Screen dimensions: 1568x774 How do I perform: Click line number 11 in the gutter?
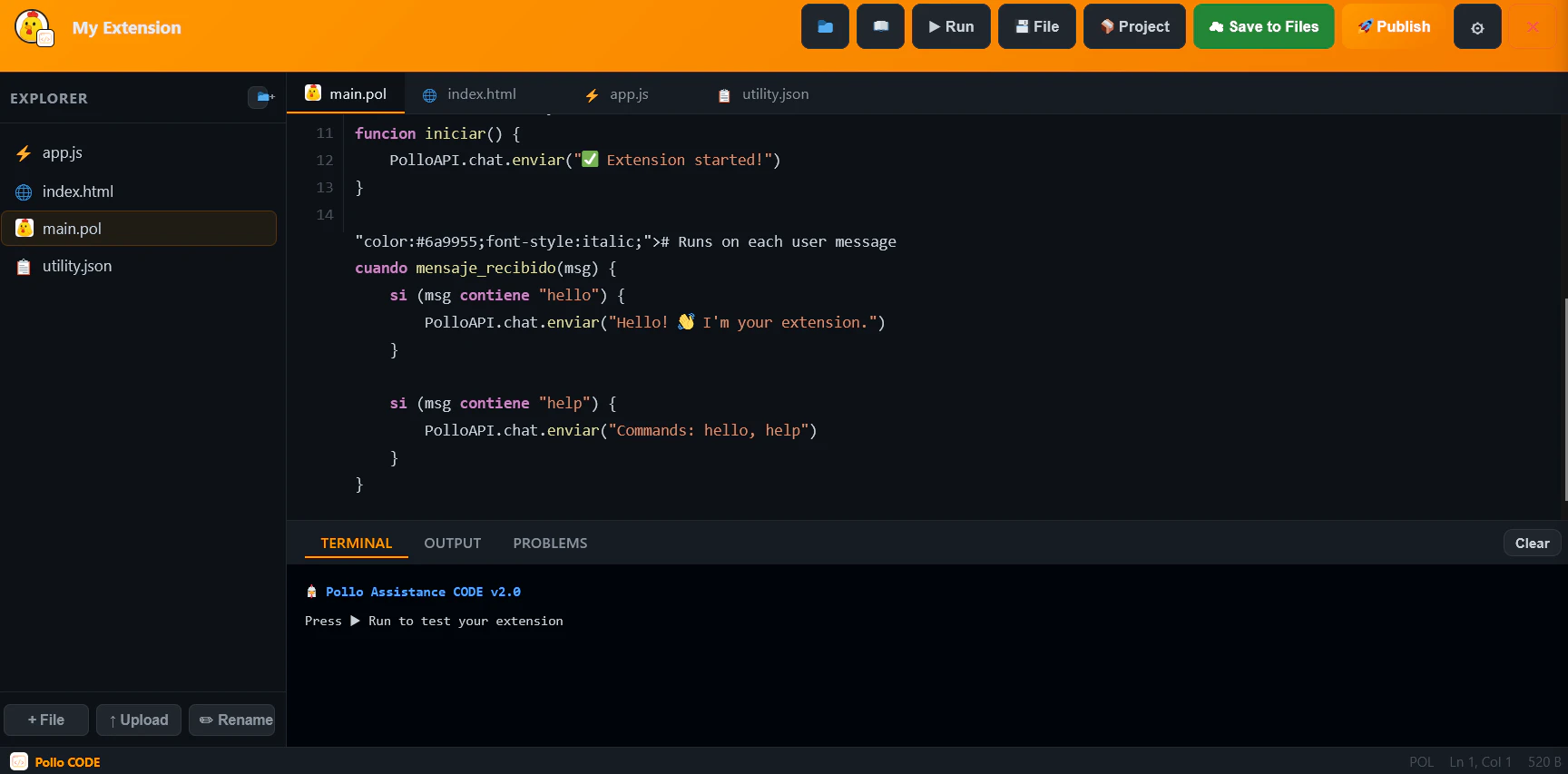pyautogui.click(x=325, y=133)
